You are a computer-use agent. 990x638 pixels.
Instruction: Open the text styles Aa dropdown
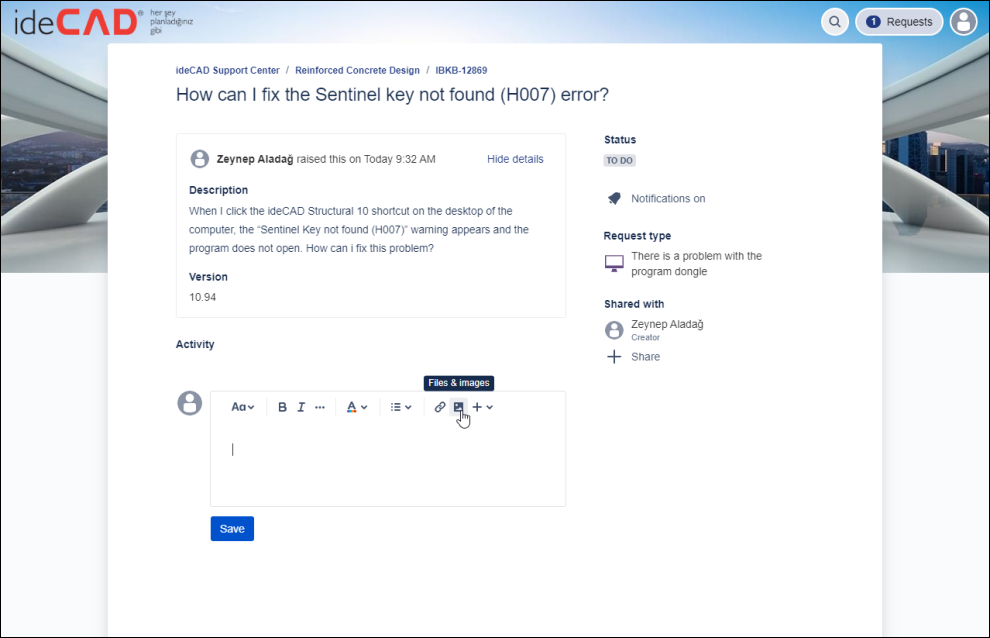(242, 407)
